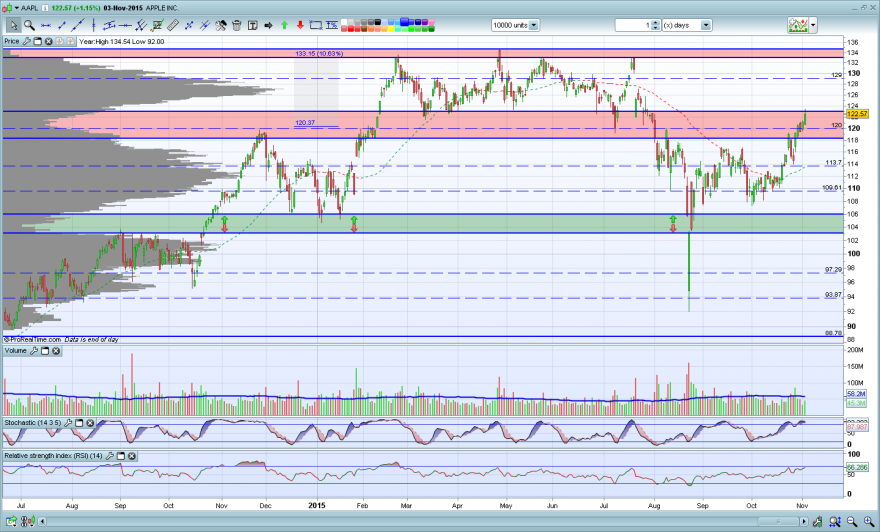Click the timeframe number input field

tap(633, 25)
